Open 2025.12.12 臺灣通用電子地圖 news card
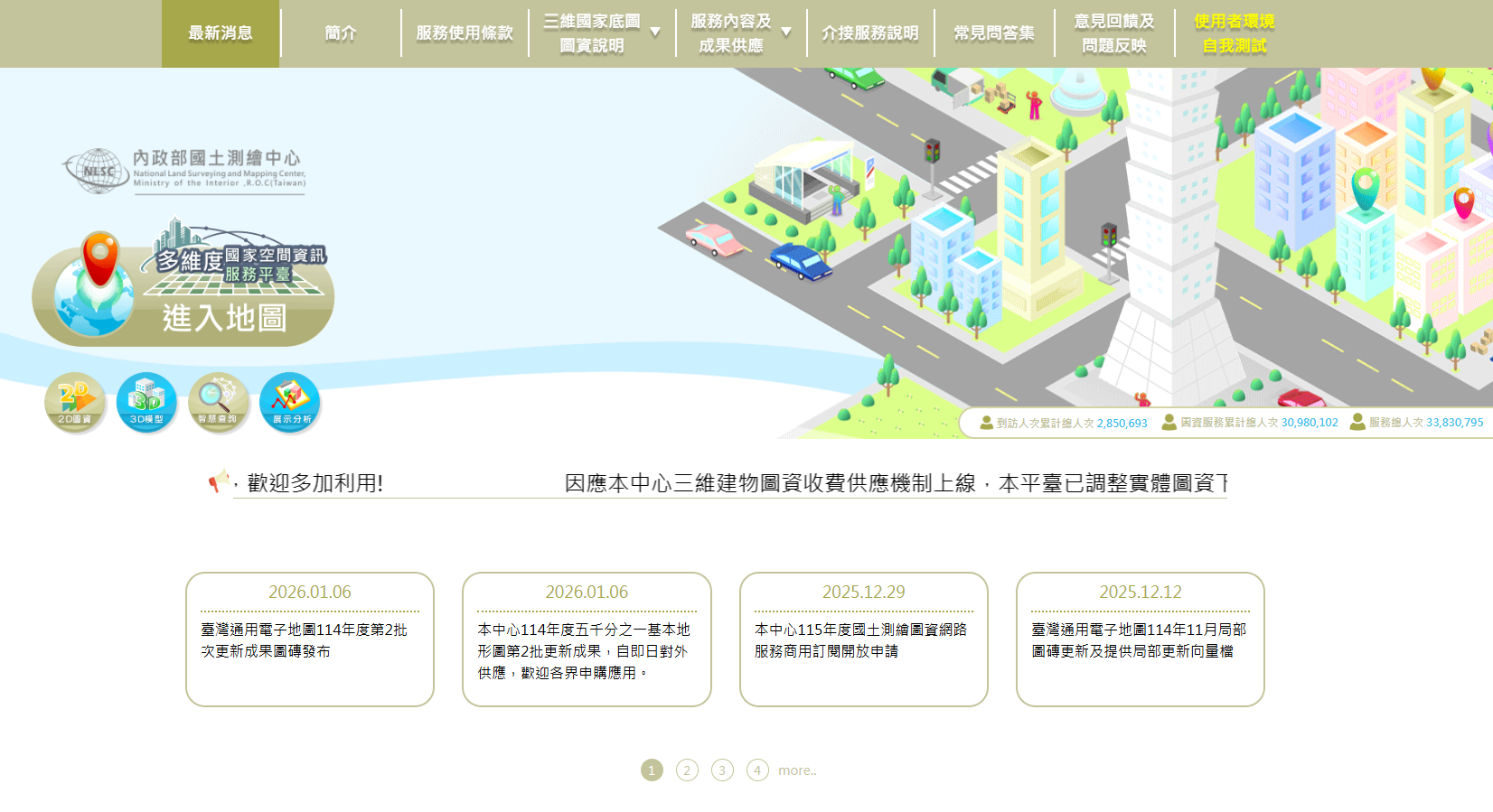This screenshot has height=812, width=1493. pos(1140,639)
